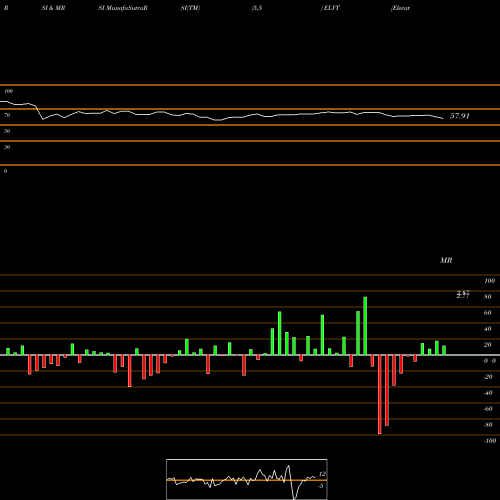The image size is (500, 500).
Task: Click the MR axis label -20
Action: click(x=488, y=377)
